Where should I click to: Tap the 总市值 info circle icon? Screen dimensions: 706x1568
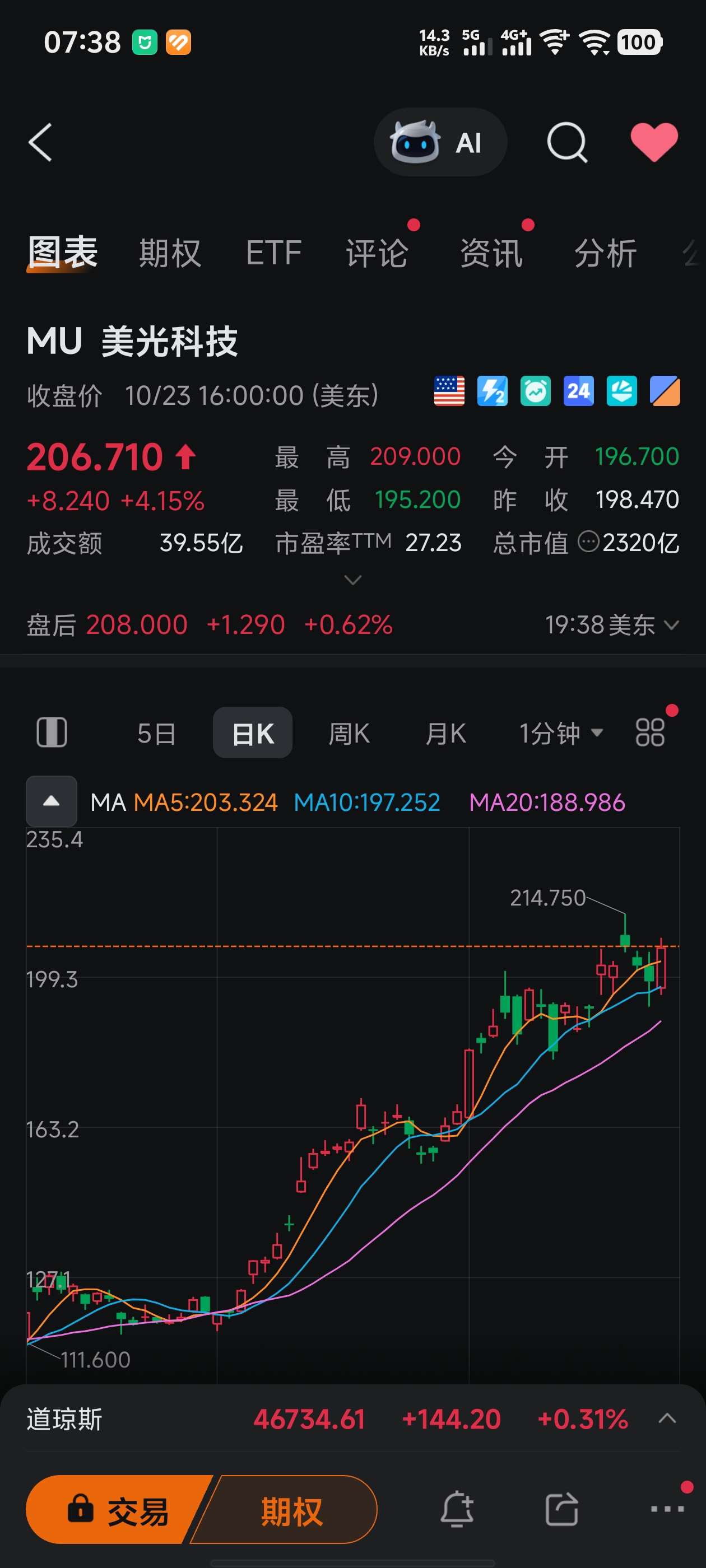[x=588, y=541]
